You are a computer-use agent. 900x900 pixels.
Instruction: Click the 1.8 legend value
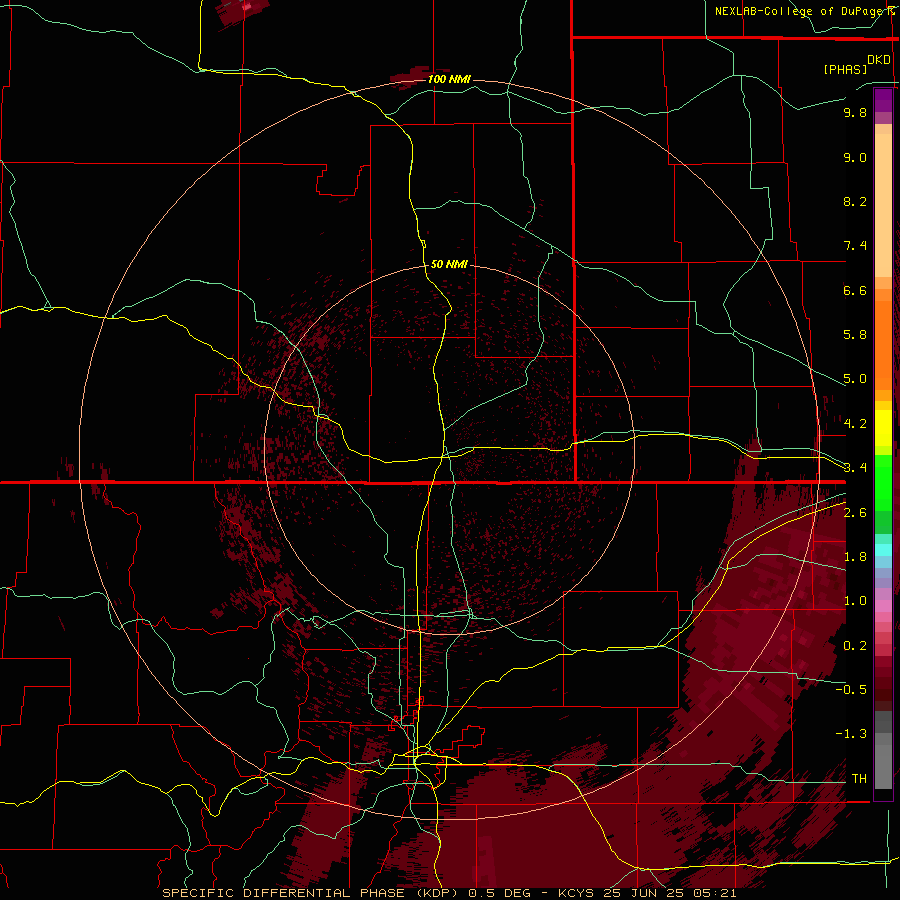[x=855, y=557]
